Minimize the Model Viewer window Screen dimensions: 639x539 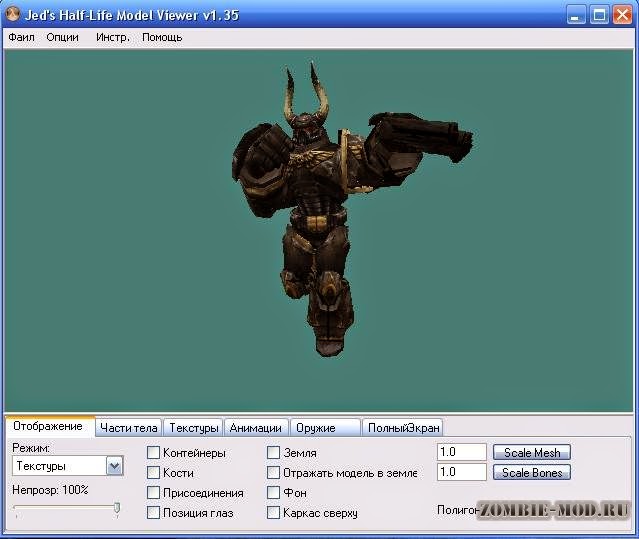(x=575, y=15)
